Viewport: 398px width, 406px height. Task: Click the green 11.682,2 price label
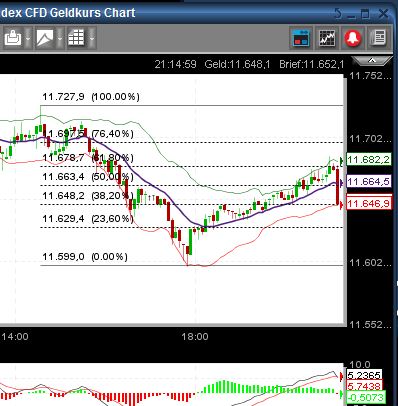click(x=369, y=160)
